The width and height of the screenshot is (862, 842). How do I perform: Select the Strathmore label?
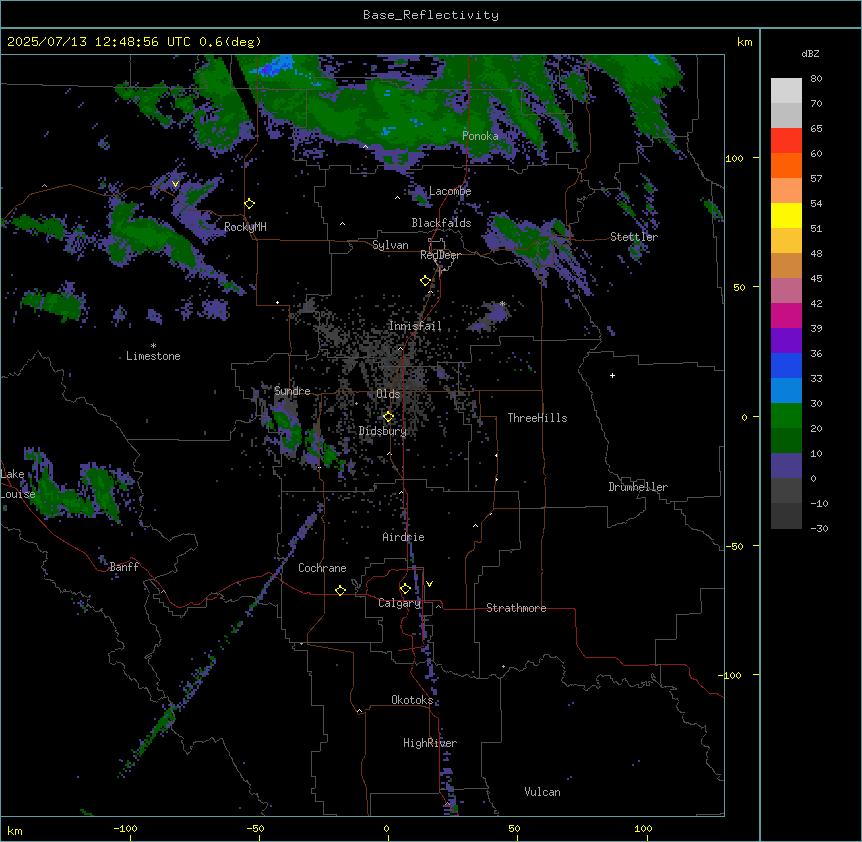[516, 608]
